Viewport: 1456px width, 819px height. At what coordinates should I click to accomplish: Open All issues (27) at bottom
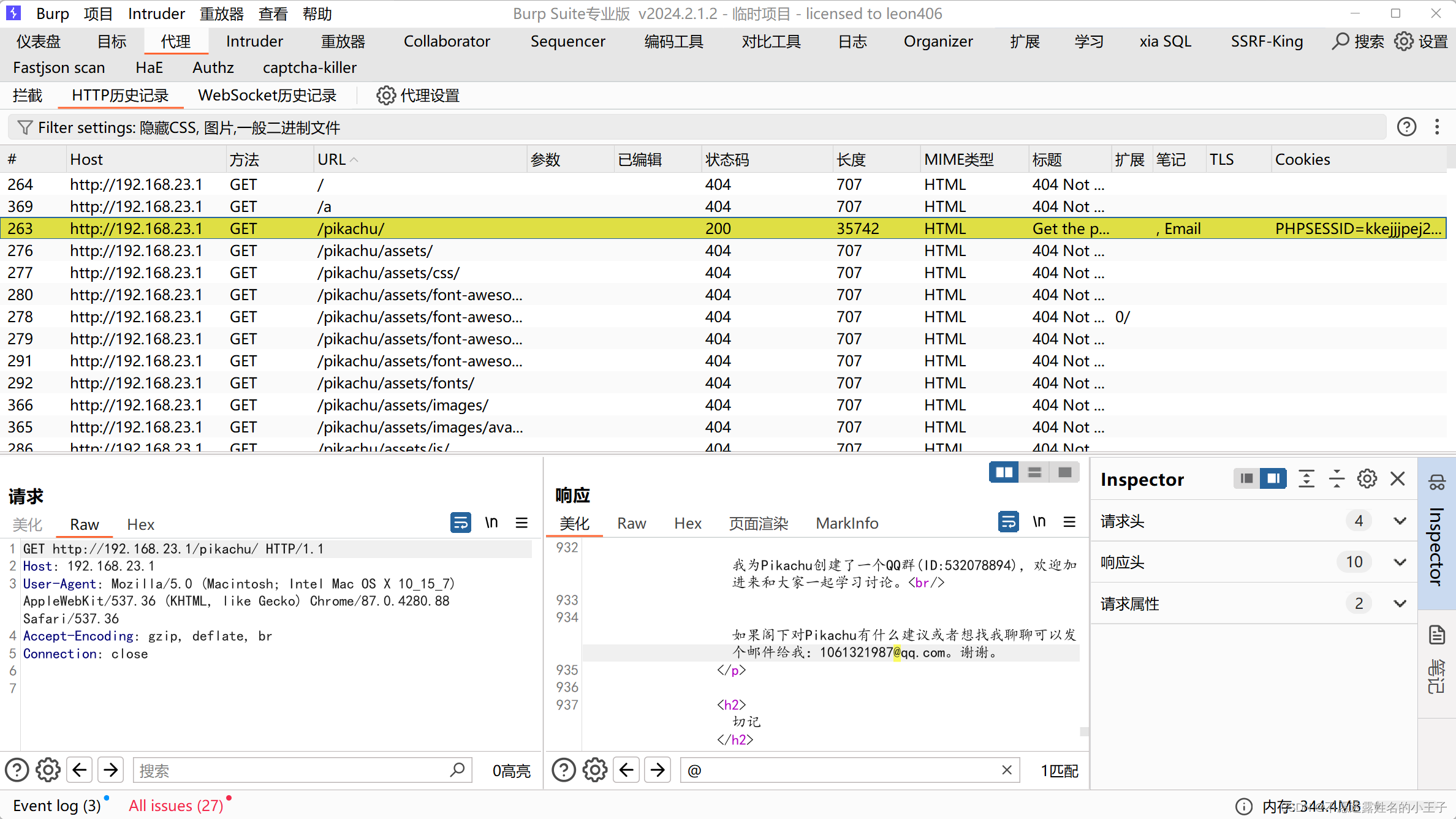176,805
